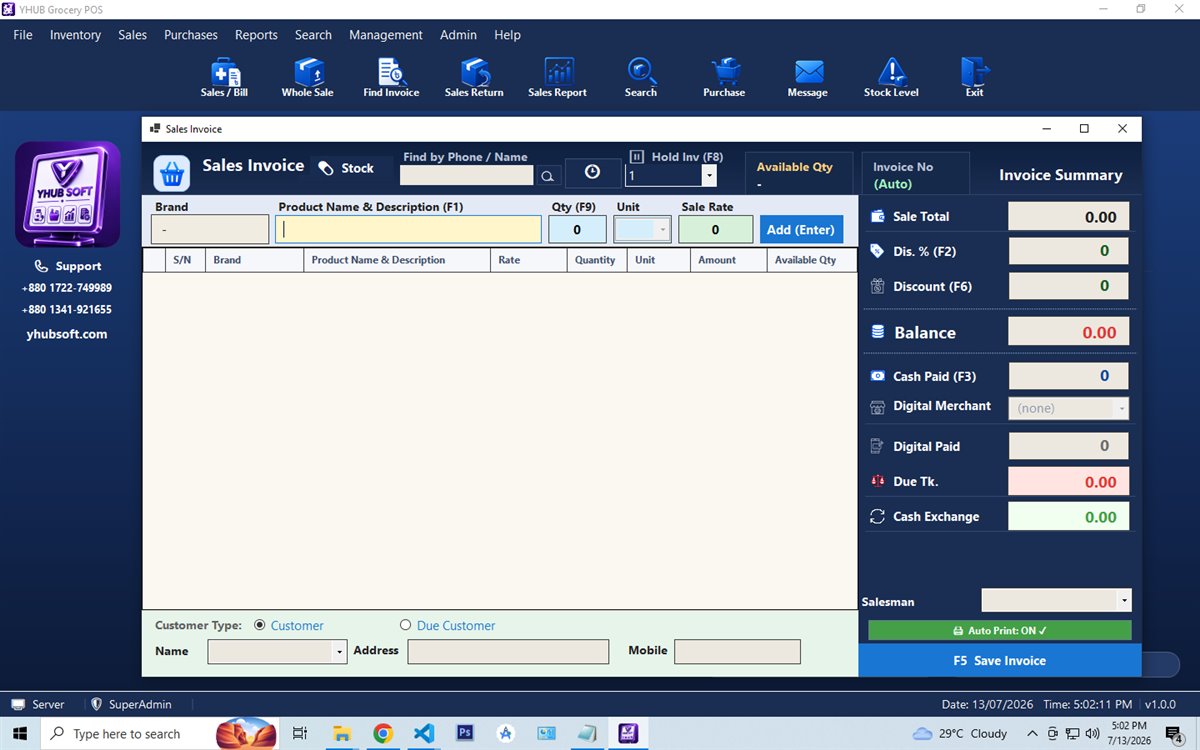Open Photoshop from the taskbar

(x=465, y=733)
